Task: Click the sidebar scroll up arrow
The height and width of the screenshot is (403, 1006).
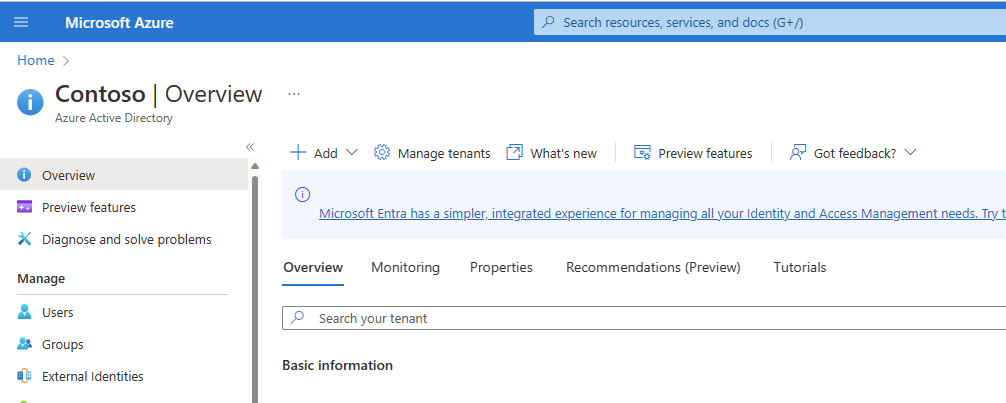Action: click(255, 166)
